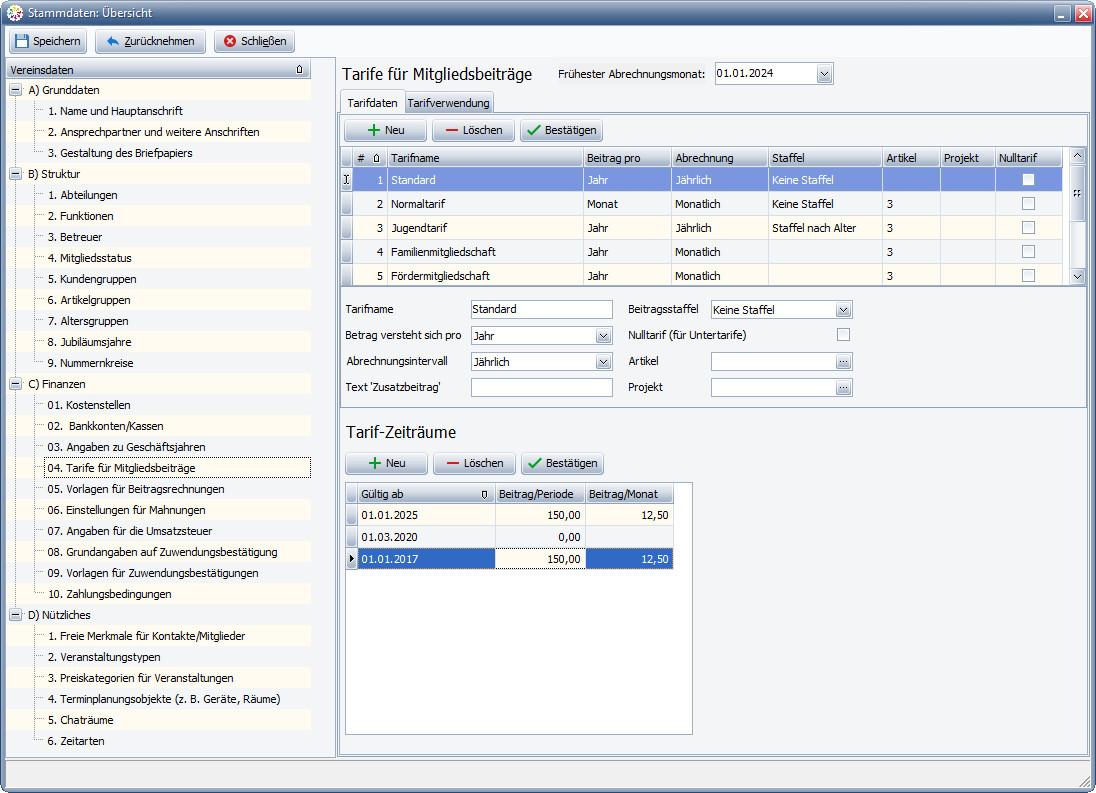Click ellipsis button of Projekt field
Viewport: 1096px width, 793px height.
pos(844,387)
